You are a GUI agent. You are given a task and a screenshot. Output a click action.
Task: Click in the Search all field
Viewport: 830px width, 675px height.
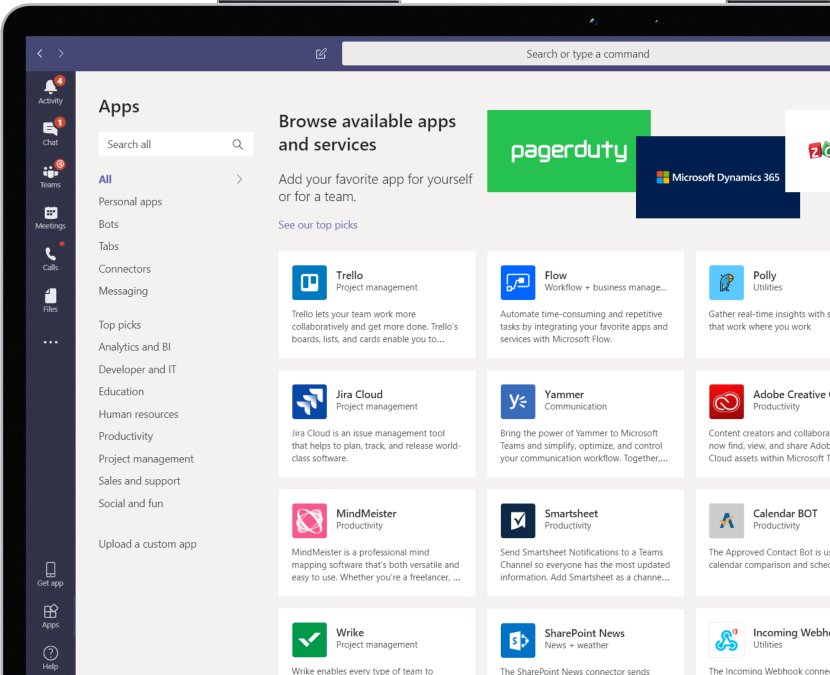pos(176,145)
